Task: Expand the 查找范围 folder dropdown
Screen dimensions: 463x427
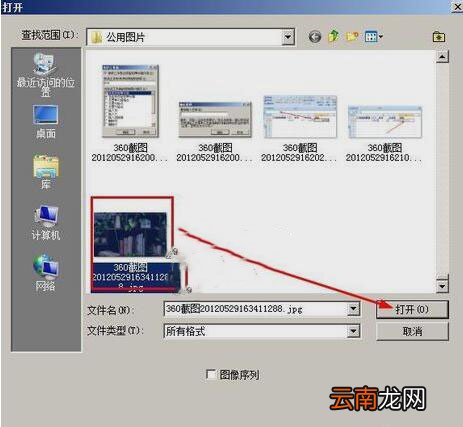Action: click(288, 37)
